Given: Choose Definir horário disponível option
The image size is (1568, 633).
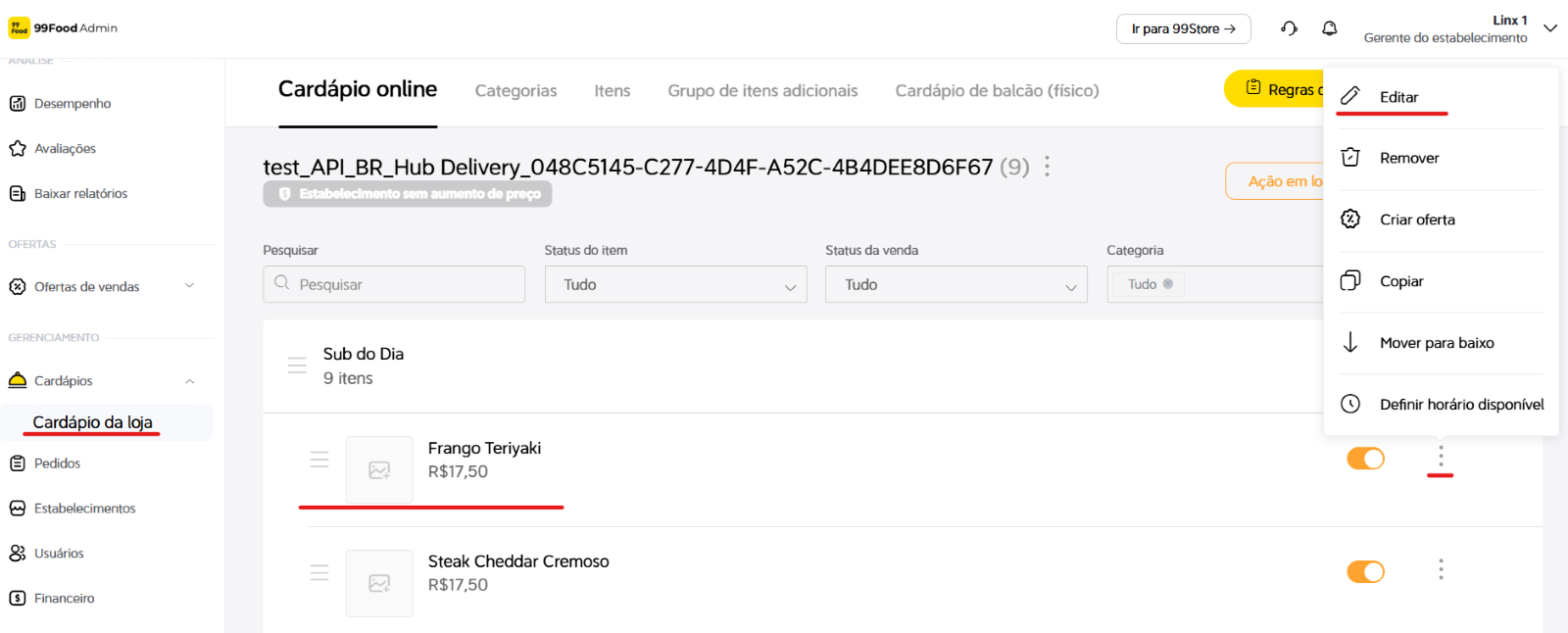Looking at the screenshot, I should coord(1441,404).
